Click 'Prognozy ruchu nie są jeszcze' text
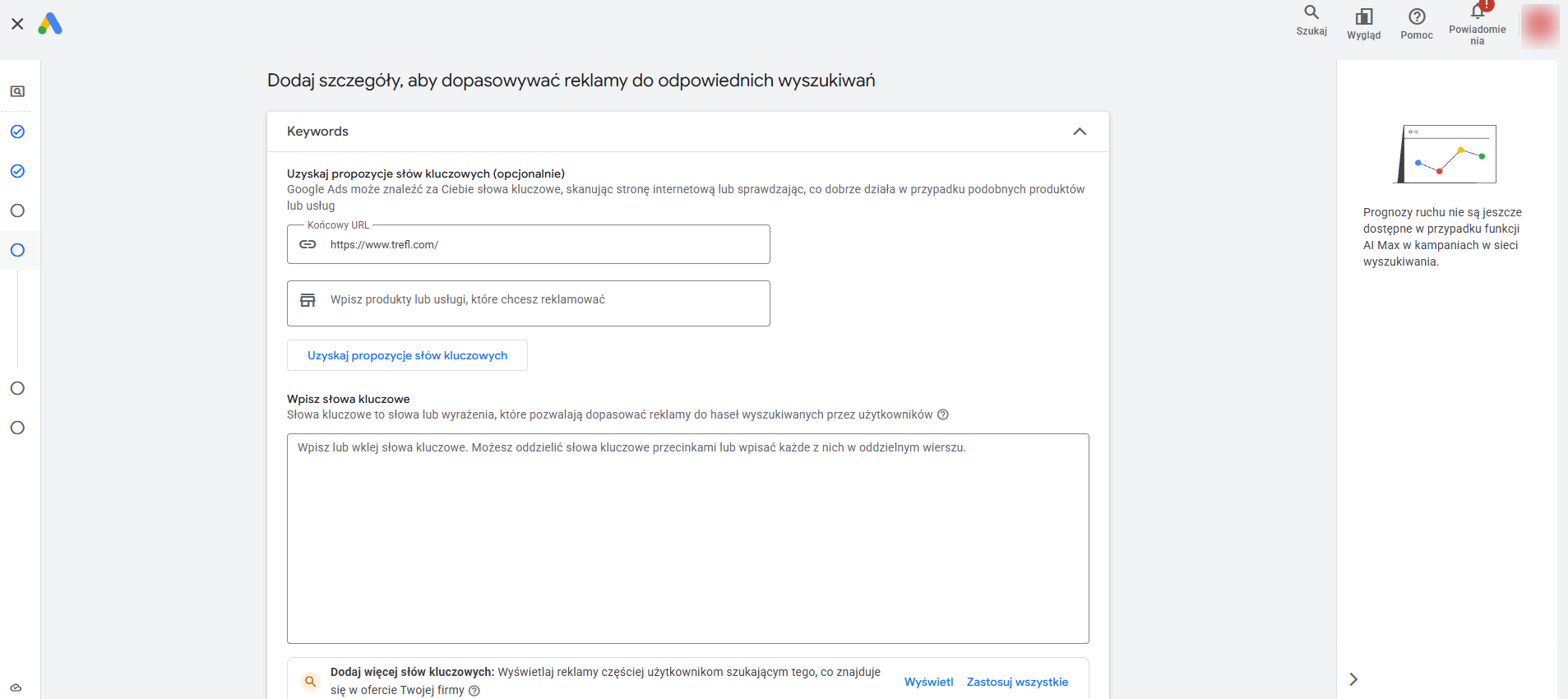This screenshot has width=1568, height=699. (1442, 212)
